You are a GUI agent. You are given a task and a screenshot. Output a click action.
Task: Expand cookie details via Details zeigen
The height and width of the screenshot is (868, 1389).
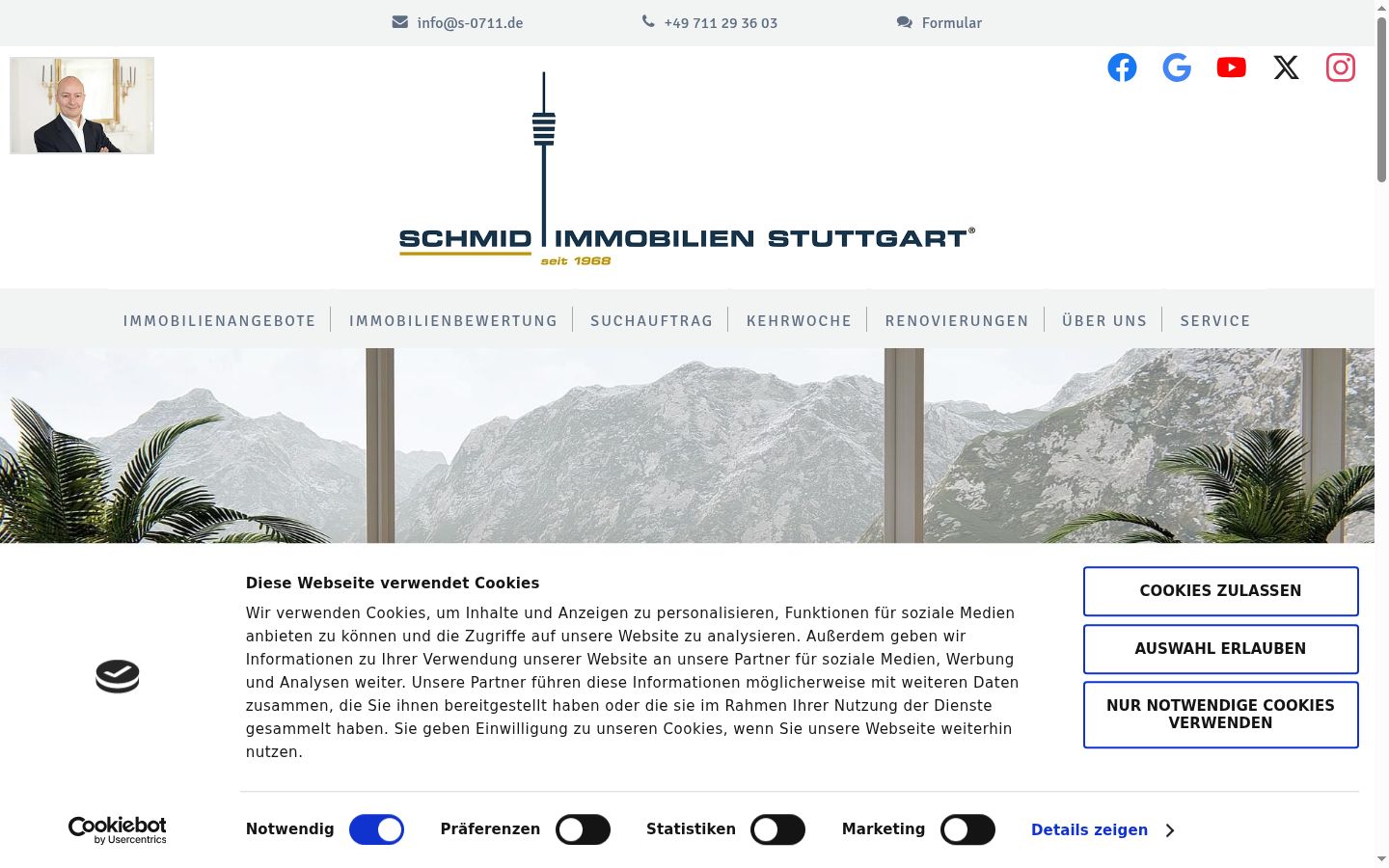1103,829
